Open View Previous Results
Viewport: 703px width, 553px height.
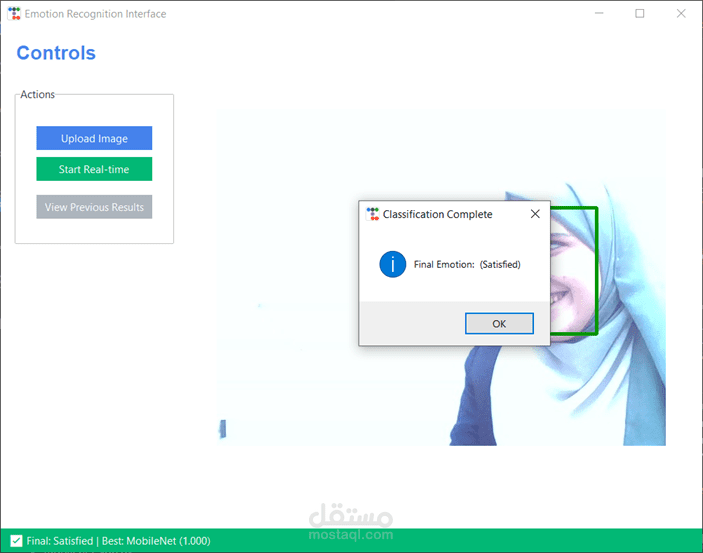point(94,207)
